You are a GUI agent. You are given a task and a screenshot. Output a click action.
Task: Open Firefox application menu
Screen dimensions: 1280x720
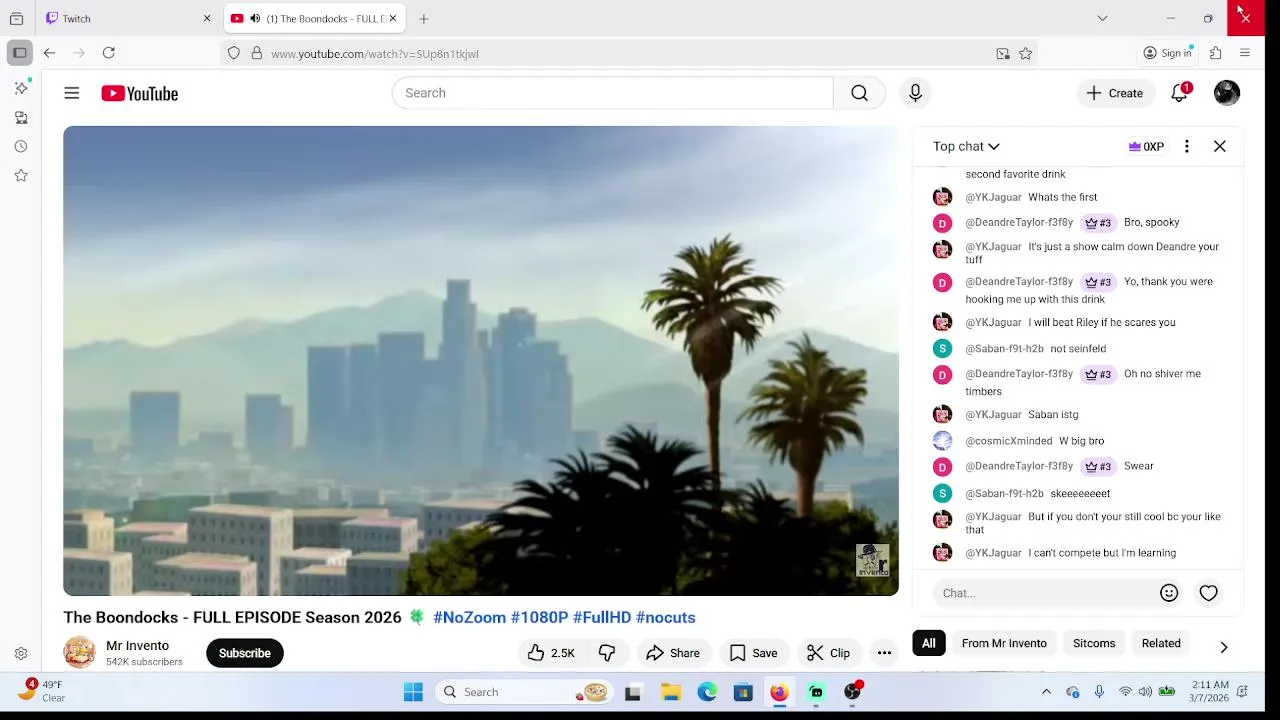click(1245, 53)
